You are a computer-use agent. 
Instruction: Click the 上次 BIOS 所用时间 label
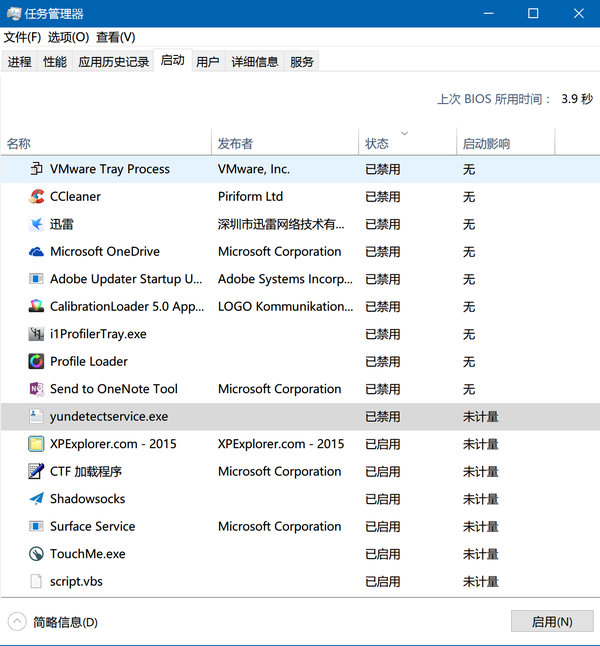(494, 99)
